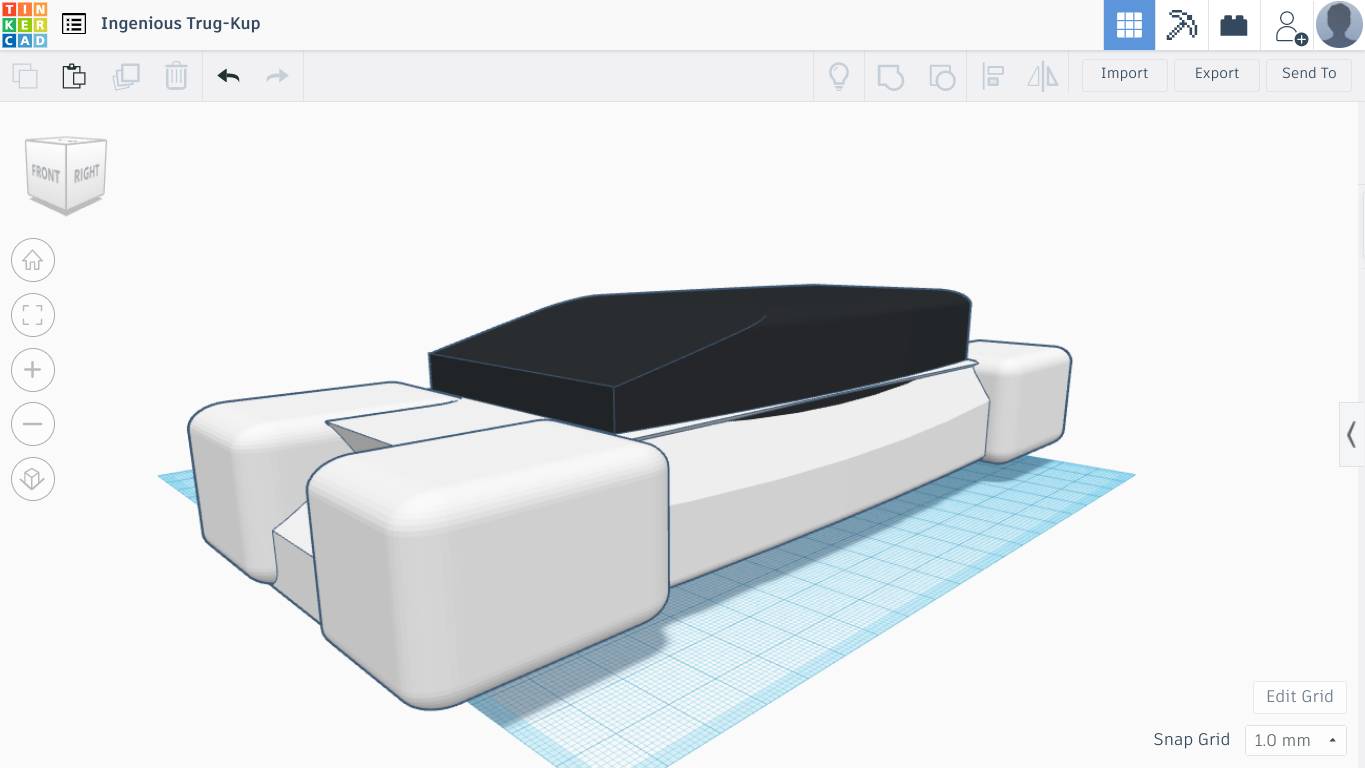The height and width of the screenshot is (768, 1365).
Task: Open the Snap Grid 1.0 mm dropdown
Action: (1296, 741)
